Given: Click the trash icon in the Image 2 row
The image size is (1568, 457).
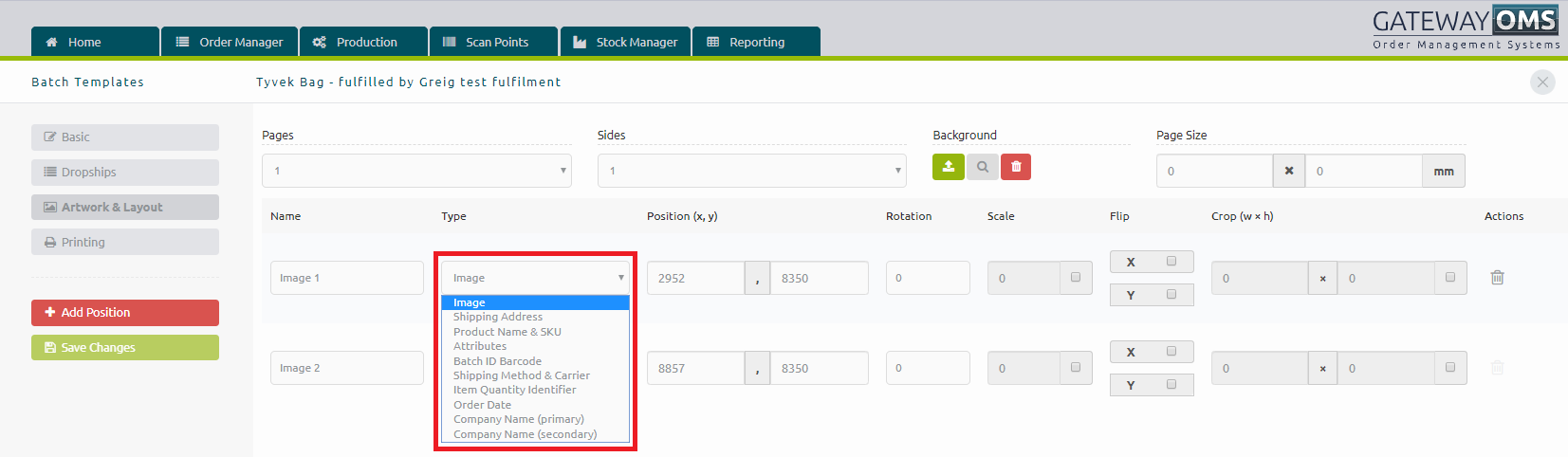Looking at the screenshot, I should tap(1497, 368).
